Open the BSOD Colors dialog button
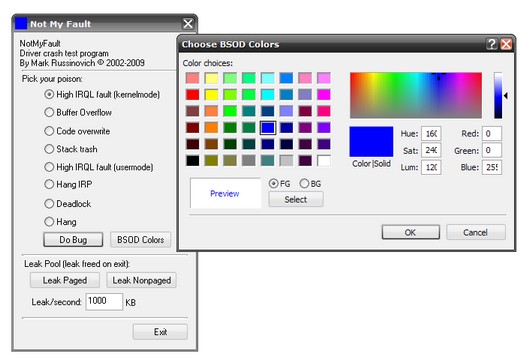This screenshot has height=363, width=530. (x=141, y=240)
